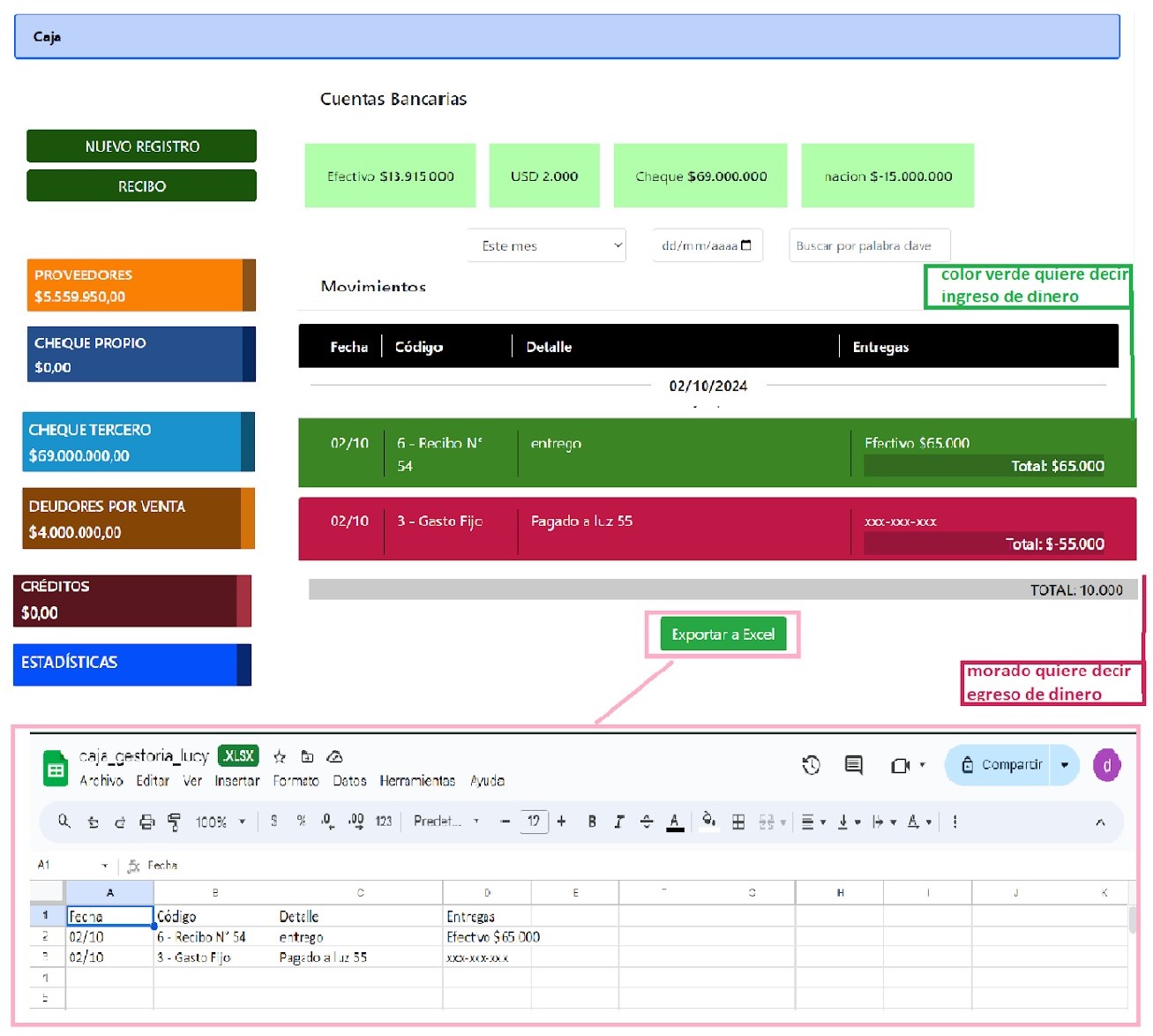Toggle strikethrough formatting in Sheets toolbar
1153x1036 pixels.
tap(647, 822)
